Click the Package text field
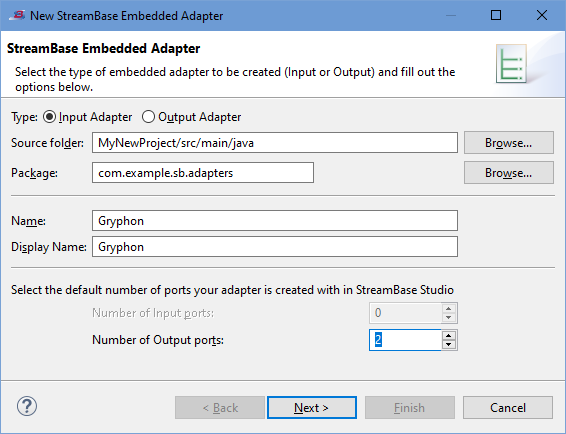Image resolution: width=566 pixels, height=434 pixels. pos(203,173)
